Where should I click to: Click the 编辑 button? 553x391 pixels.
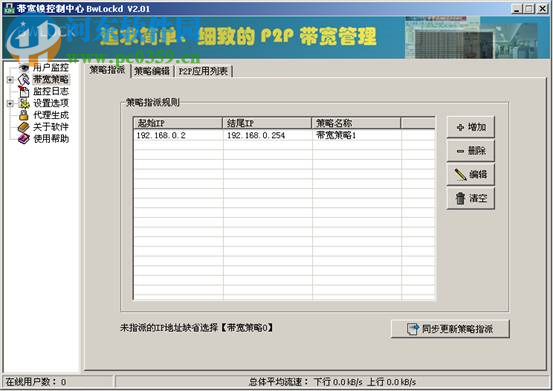pos(471,175)
